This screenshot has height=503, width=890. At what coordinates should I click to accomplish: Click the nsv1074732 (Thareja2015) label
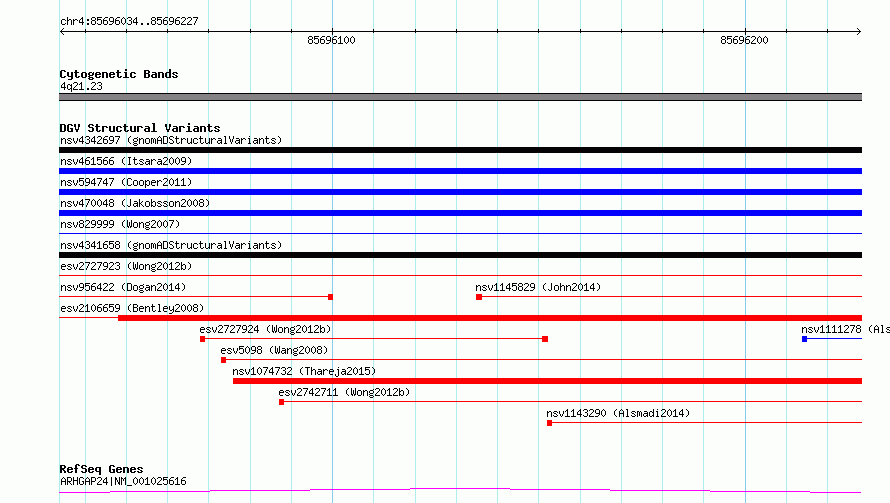point(304,371)
